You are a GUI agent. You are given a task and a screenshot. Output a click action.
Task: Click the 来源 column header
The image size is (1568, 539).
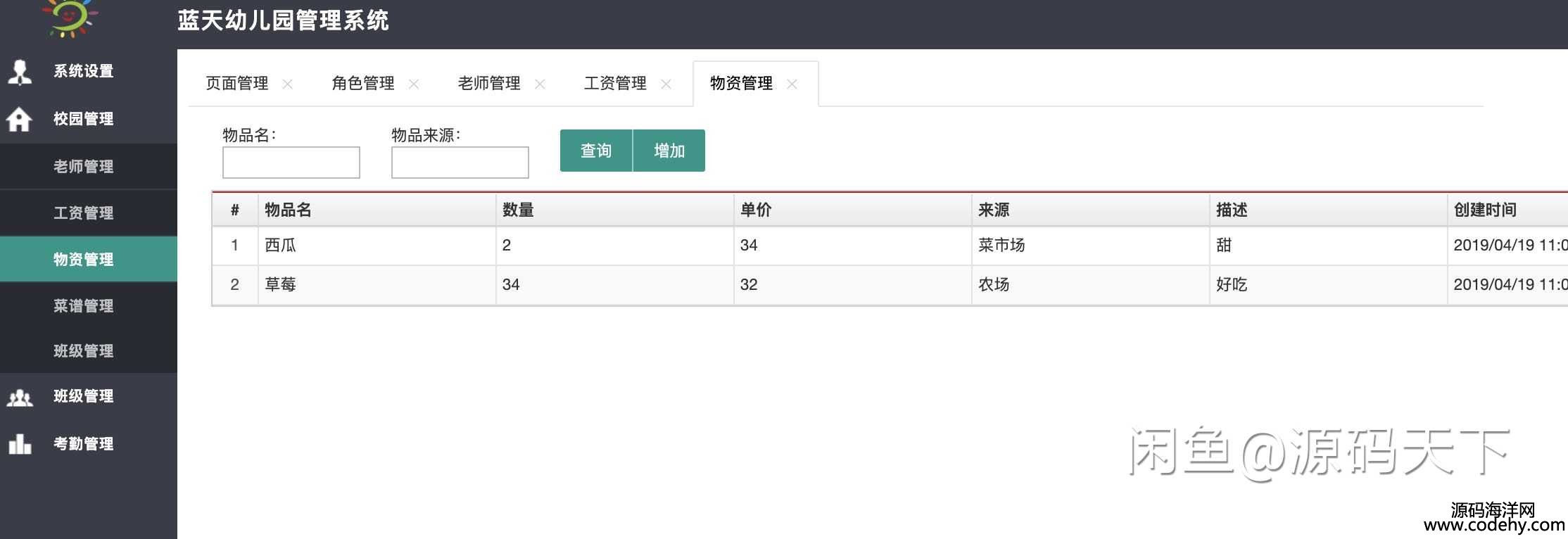coord(1091,210)
